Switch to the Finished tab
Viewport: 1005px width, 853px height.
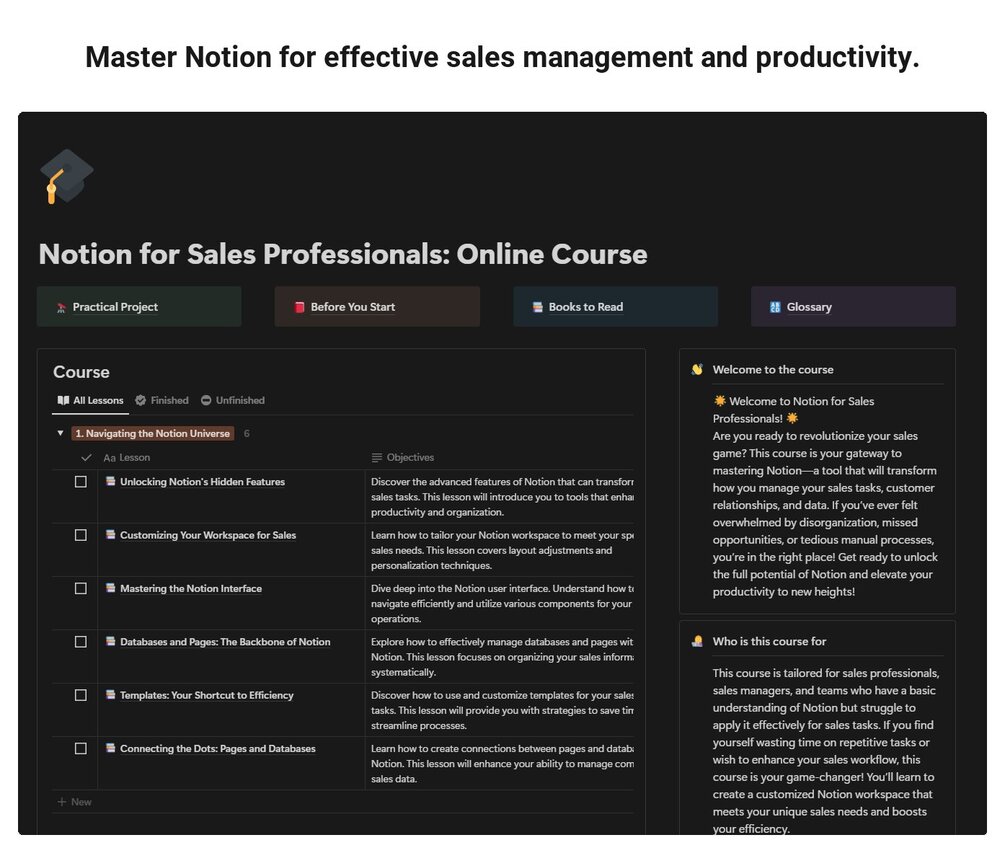[x=162, y=401]
